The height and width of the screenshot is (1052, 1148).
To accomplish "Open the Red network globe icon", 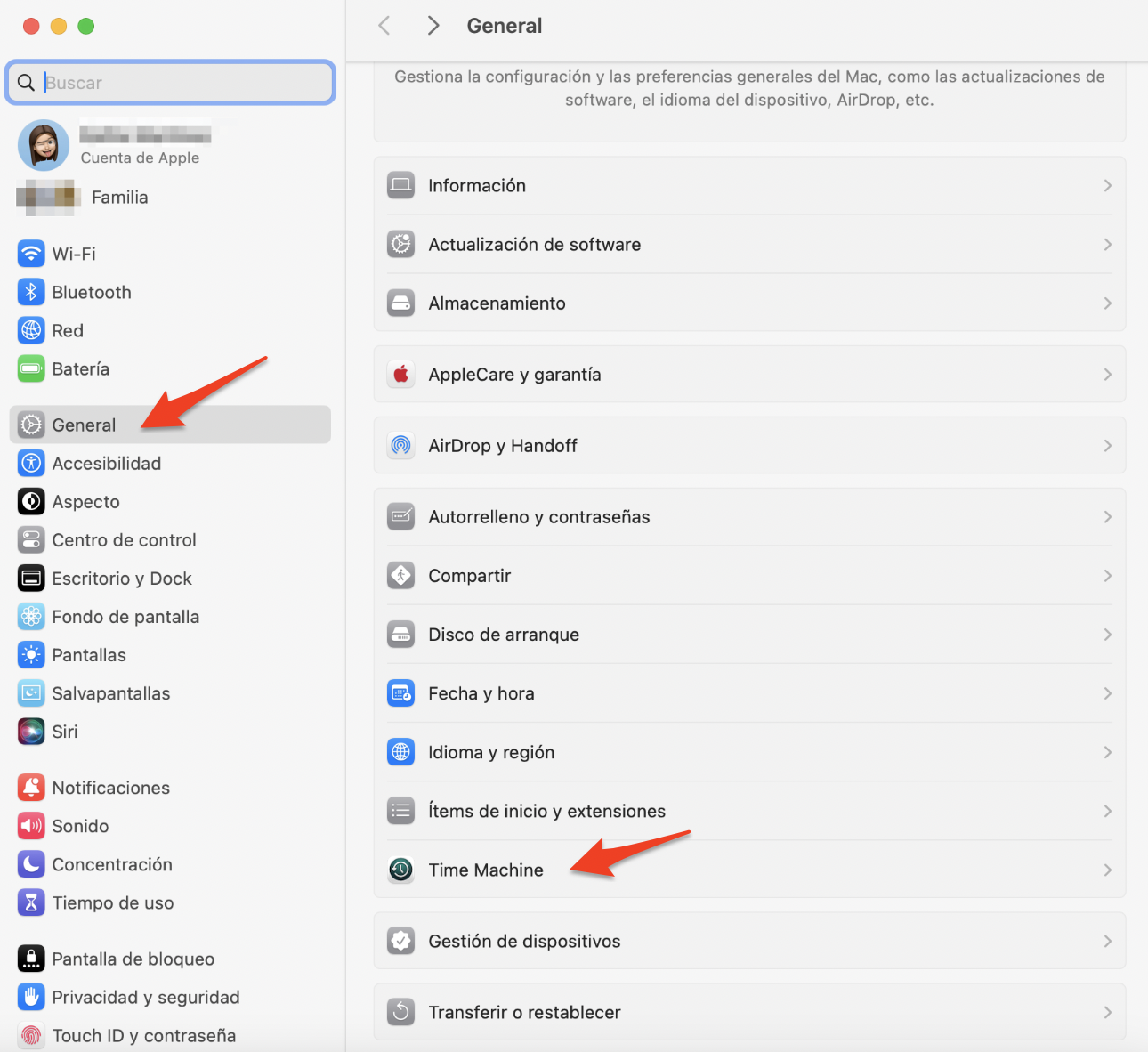I will click(31, 330).
